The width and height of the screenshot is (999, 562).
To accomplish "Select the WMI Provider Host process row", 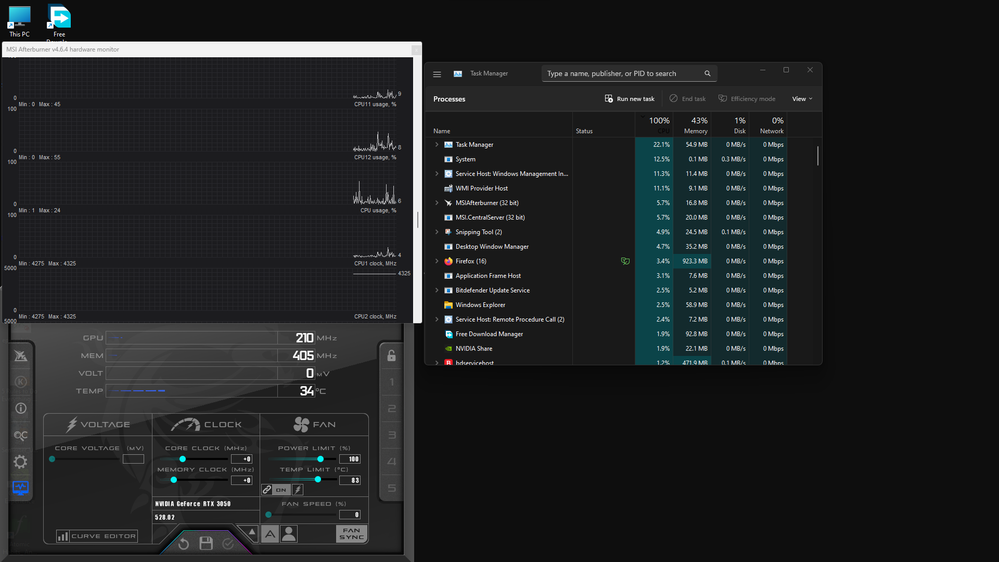I will point(608,188).
